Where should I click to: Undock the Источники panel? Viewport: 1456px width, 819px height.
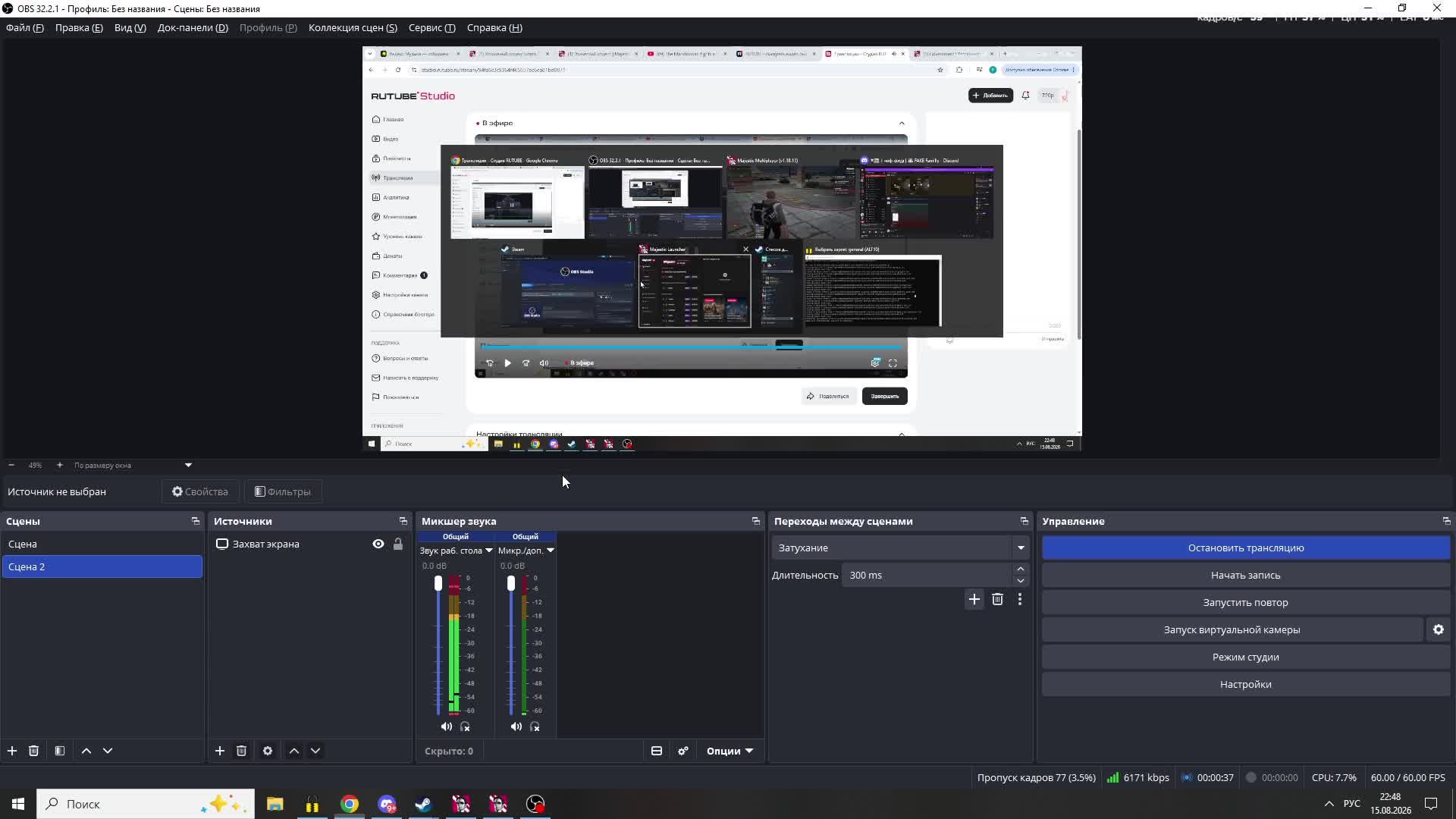click(x=403, y=521)
